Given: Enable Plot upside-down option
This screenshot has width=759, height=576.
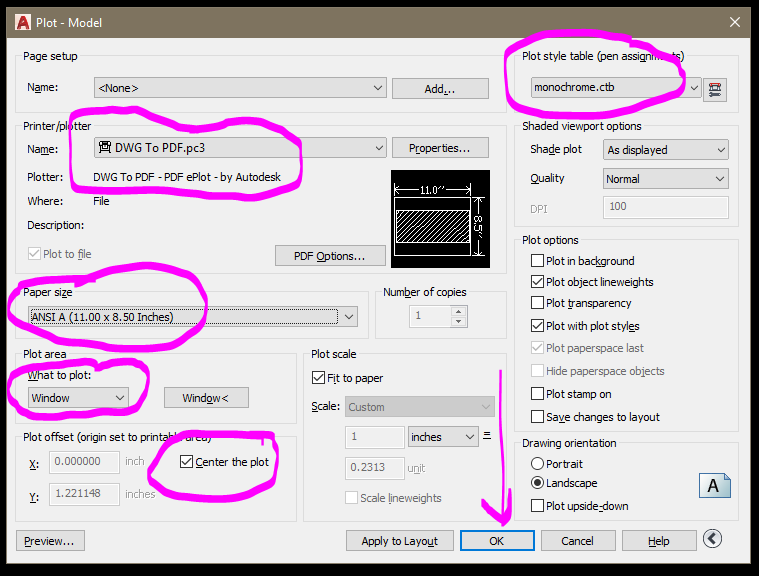Looking at the screenshot, I should [537, 506].
